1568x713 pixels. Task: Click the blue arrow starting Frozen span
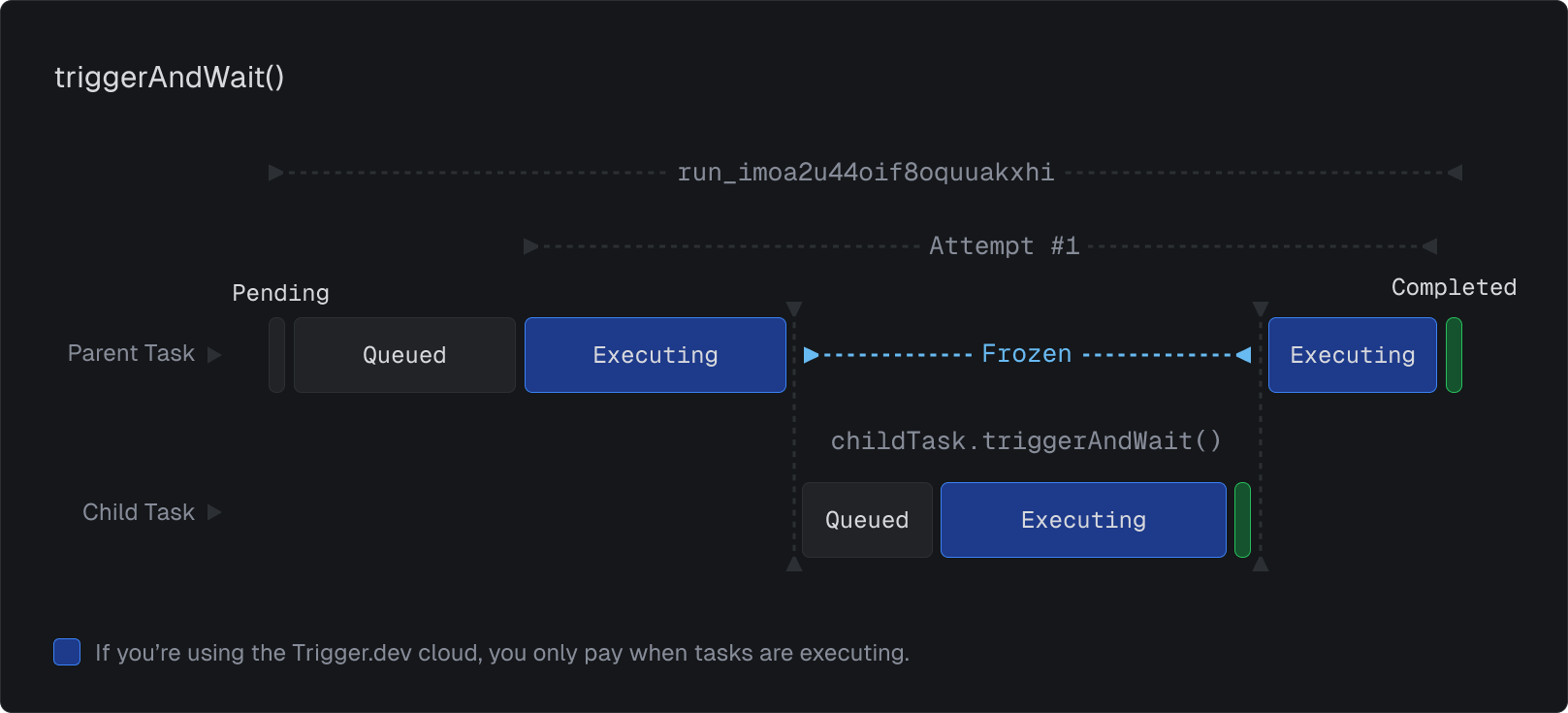[812, 355]
